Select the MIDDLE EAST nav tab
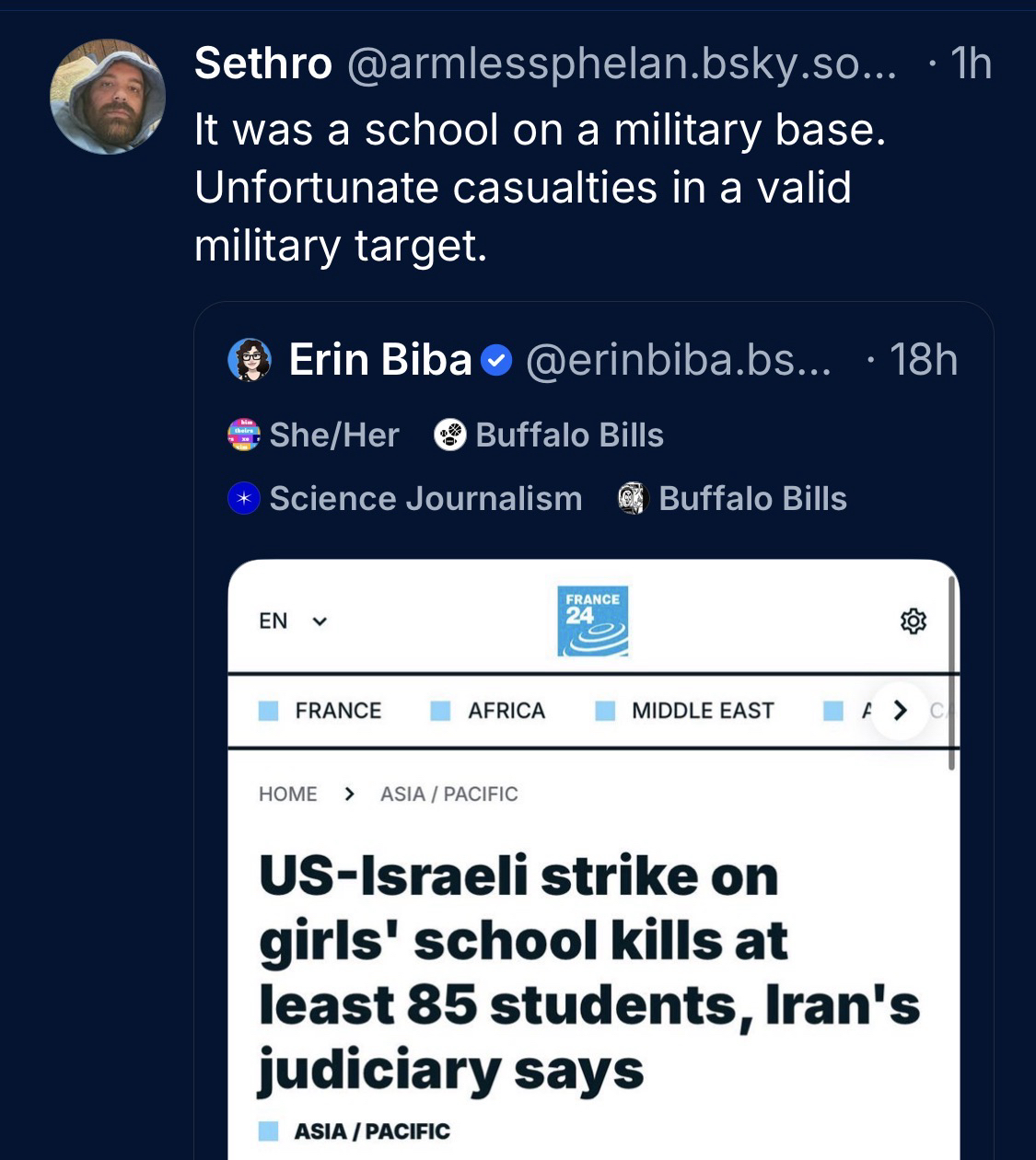Viewport: 1036px width, 1160px height. click(702, 711)
